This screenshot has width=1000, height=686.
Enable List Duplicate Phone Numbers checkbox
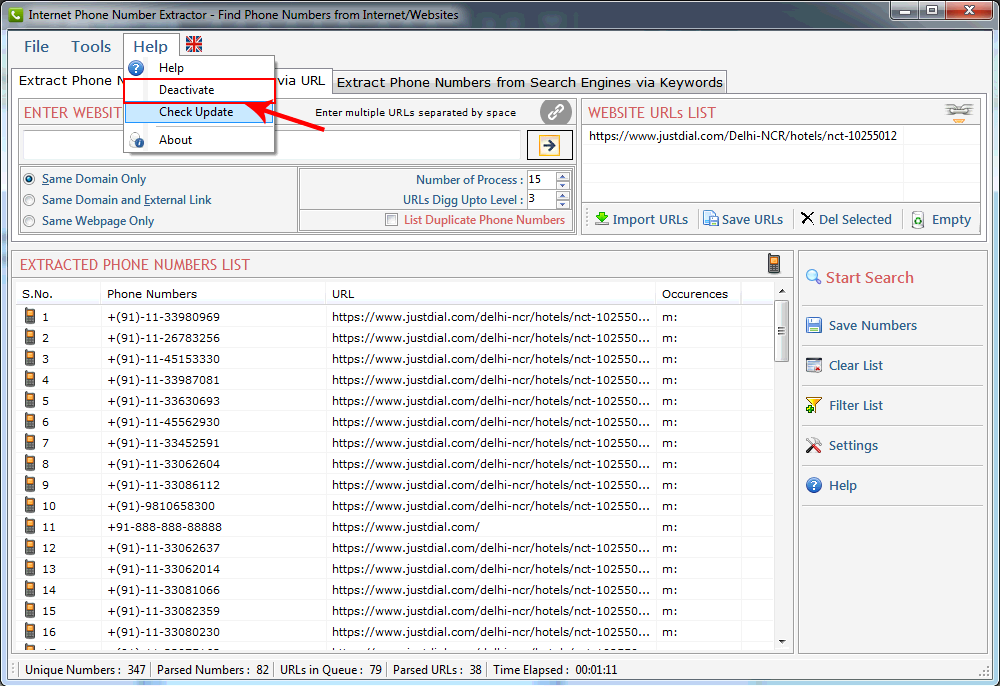pyautogui.click(x=392, y=220)
